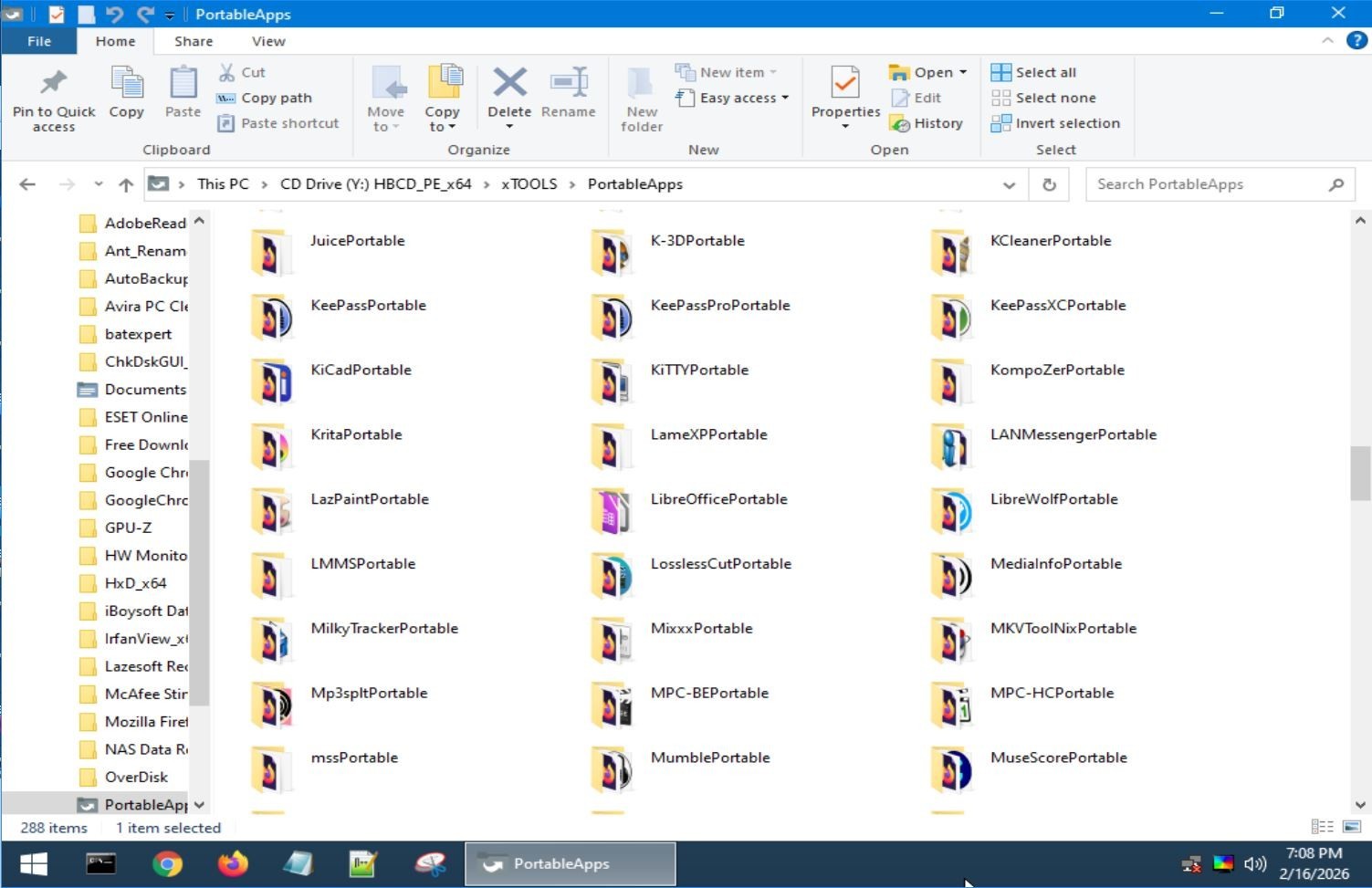Viewport: 1372px width, 888px height.
Task: Select the LibreWolfPortable folder icon
Action: [x=951, y=511]
